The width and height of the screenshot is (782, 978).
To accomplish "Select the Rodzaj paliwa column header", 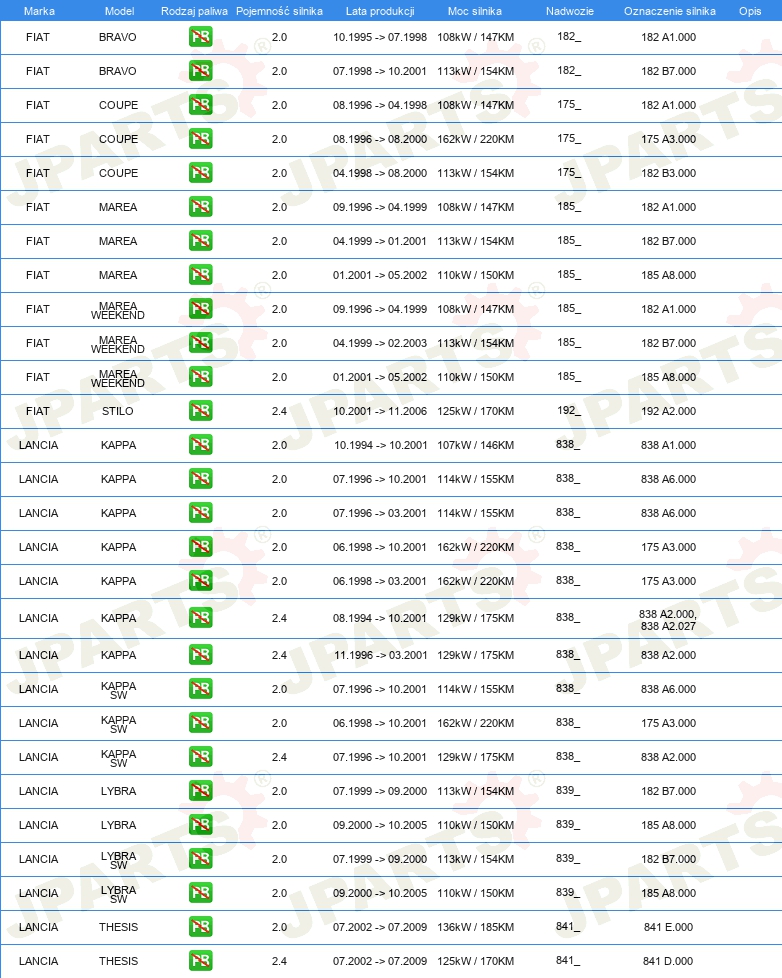I will pyautogui.click(x=194, y=11).
